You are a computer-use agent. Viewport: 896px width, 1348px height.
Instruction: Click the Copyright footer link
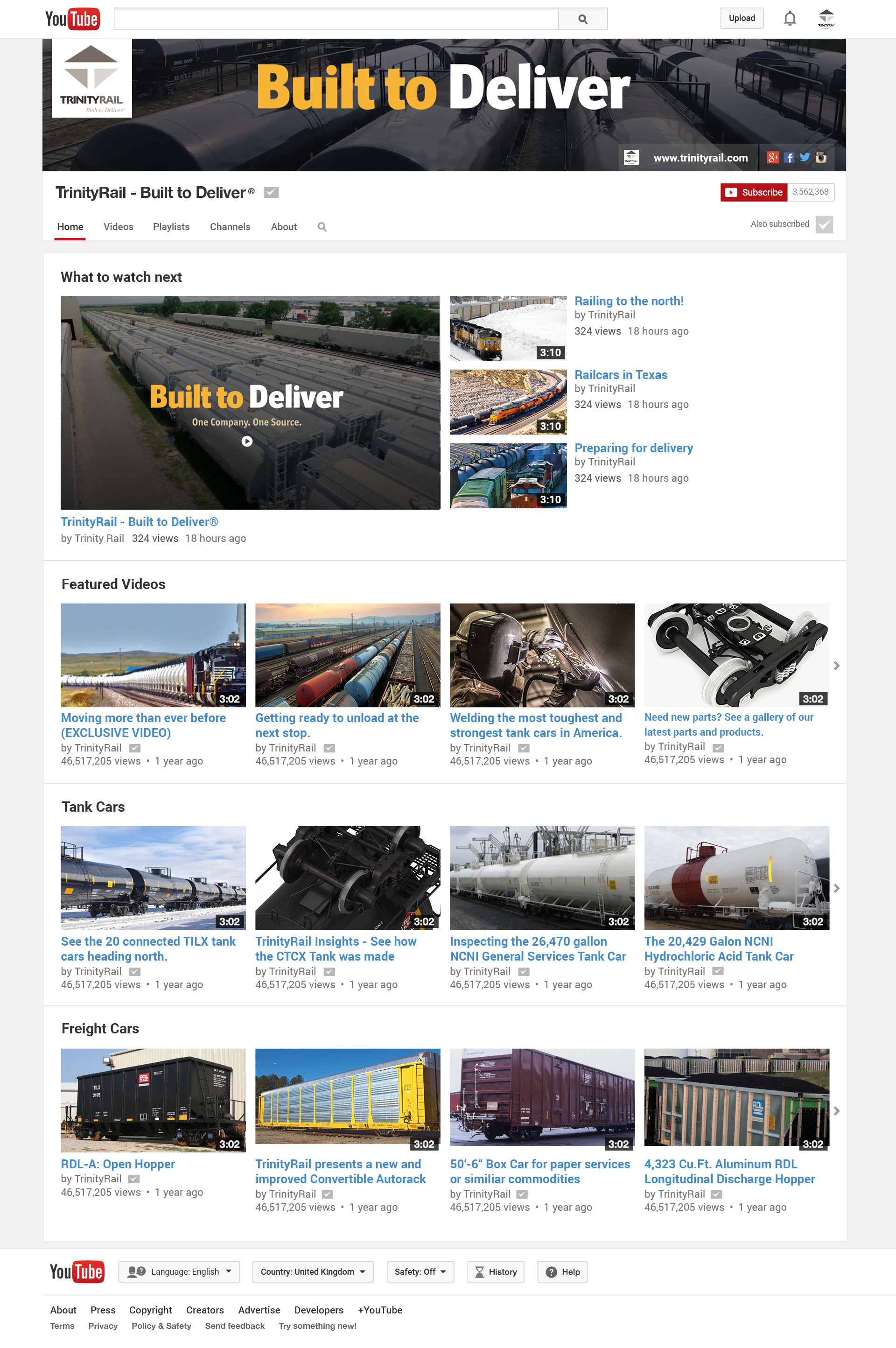[150, 1310]
